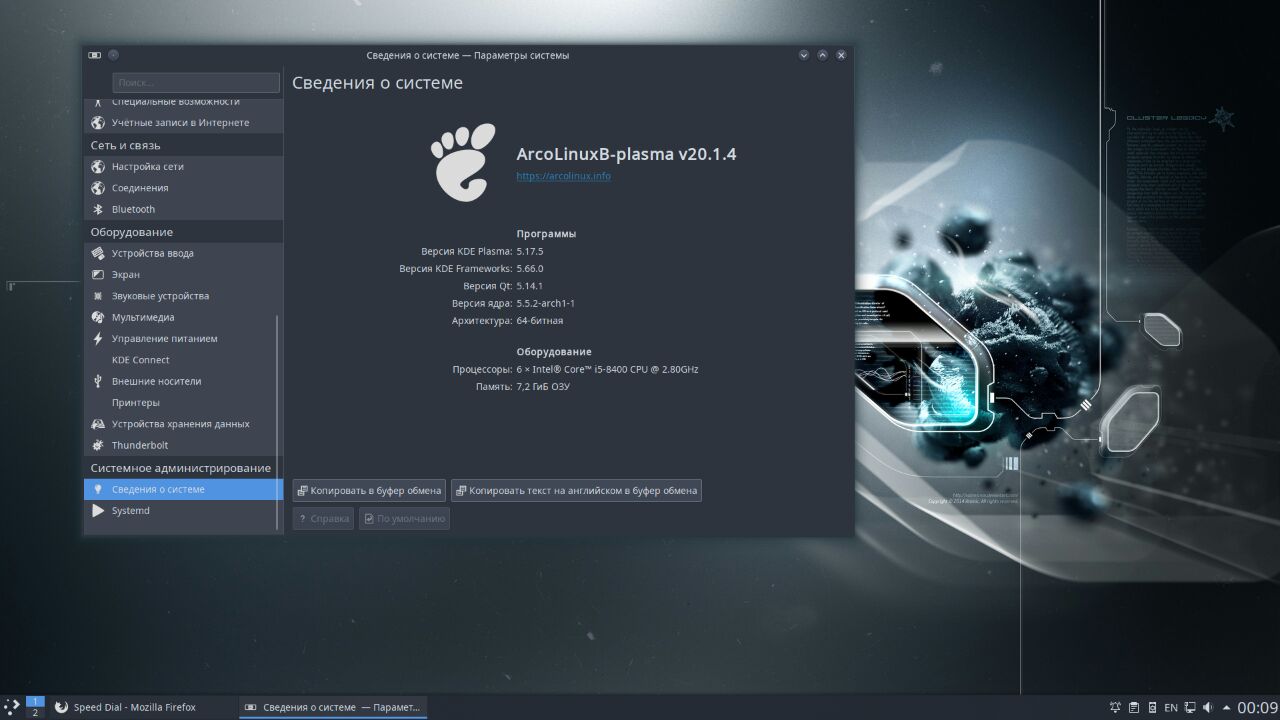Open the arcolinux.info link
The height and width of the screenshot is (720, 1280).
coord(563,176)
